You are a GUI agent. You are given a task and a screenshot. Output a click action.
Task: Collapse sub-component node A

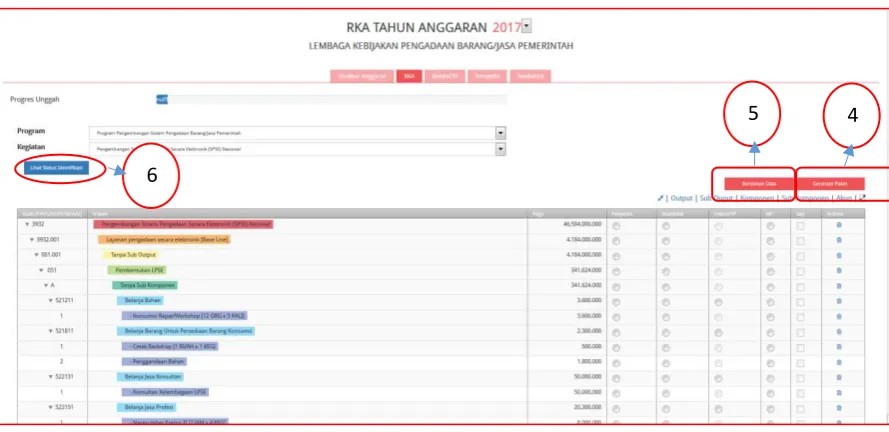tap(45, 286)
